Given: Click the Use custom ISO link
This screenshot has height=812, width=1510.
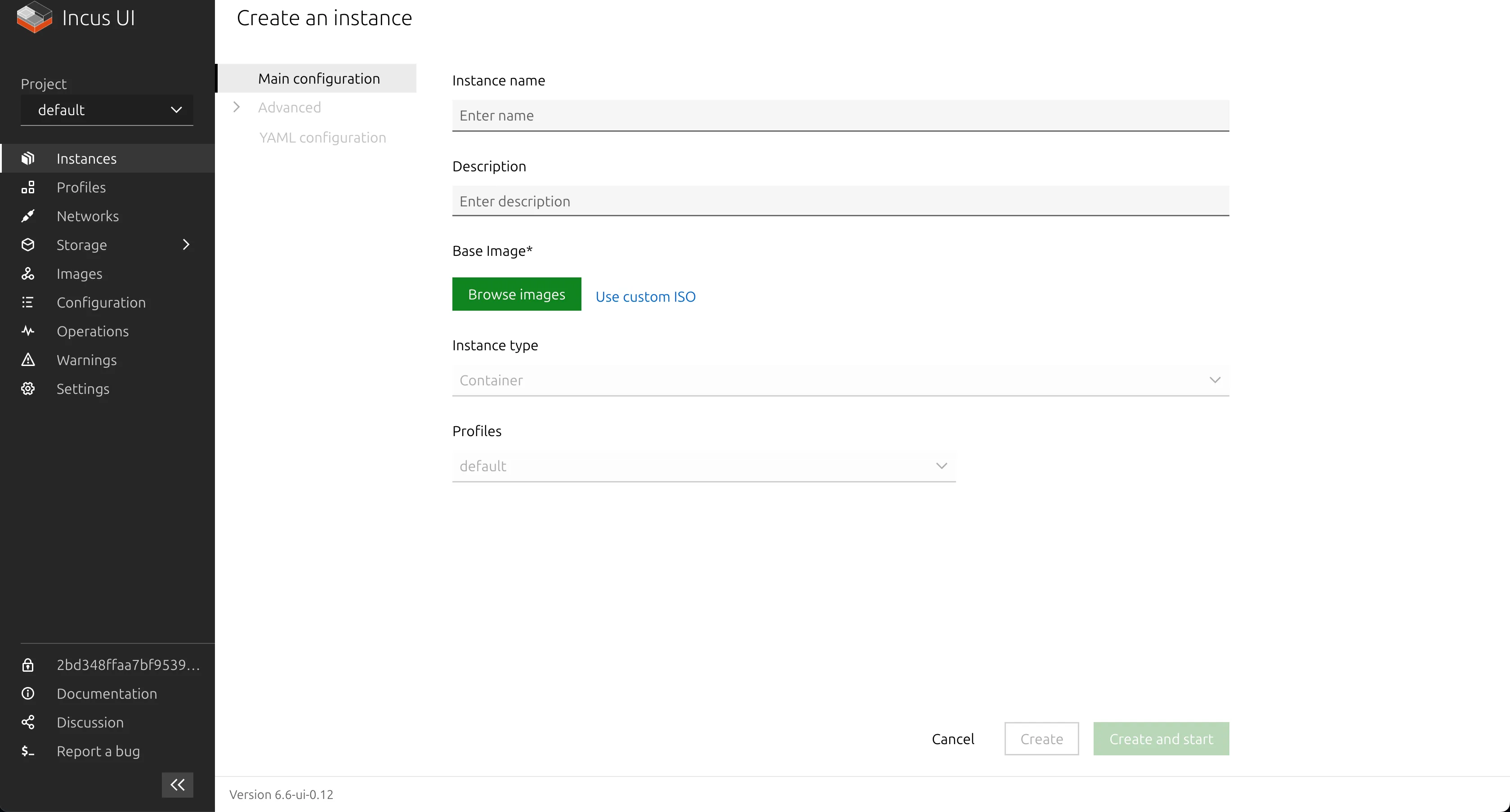Looking at the screenshot, I should [x=645, y=296].
